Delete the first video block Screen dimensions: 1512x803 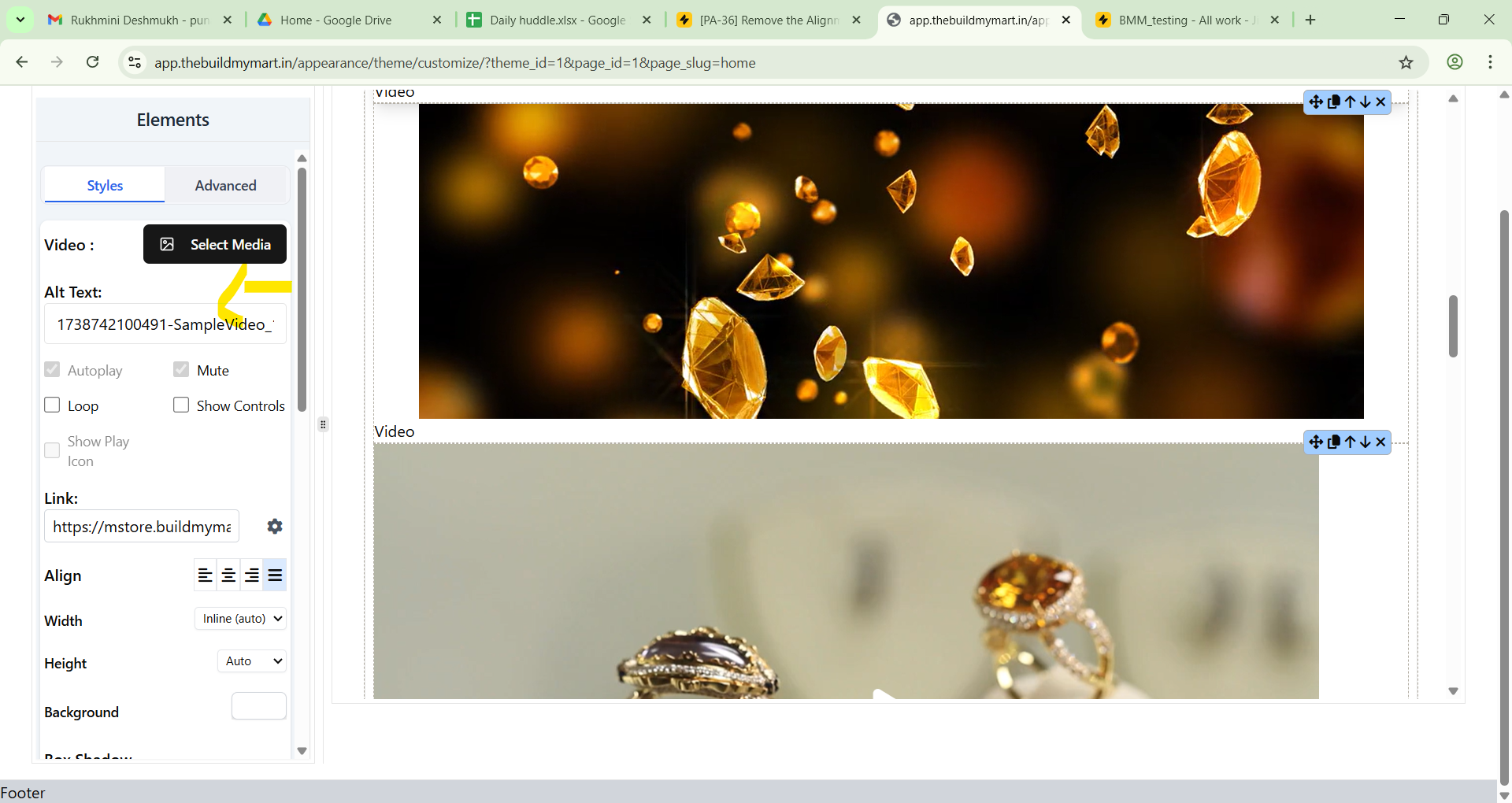[1380, 102]
